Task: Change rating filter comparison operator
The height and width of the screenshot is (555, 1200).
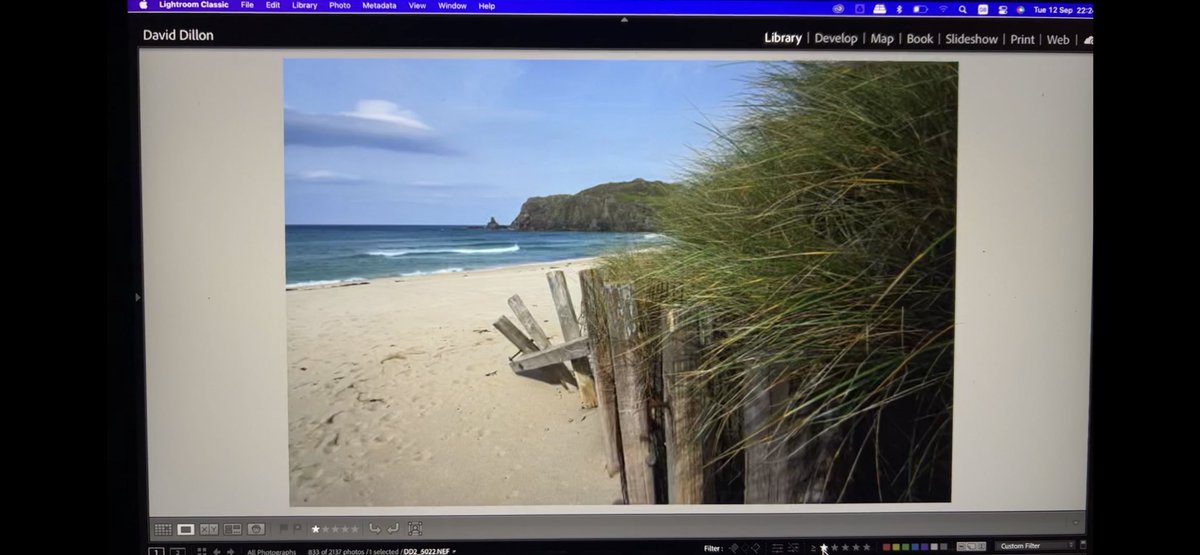Action: pos(814,548)
